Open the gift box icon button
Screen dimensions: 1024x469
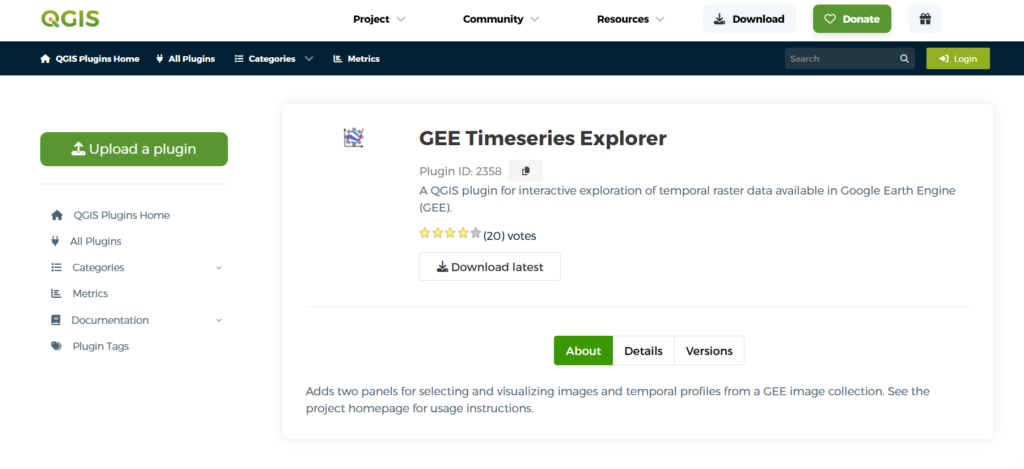coord(925,19)
